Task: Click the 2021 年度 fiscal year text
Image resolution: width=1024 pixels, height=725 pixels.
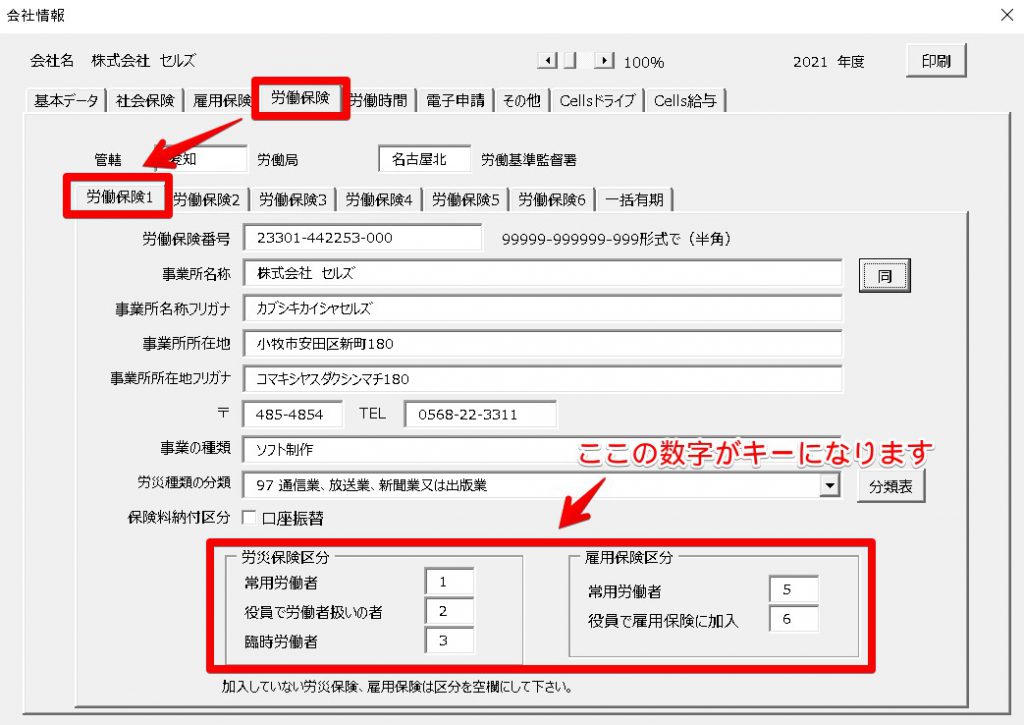Action: (x=828, y=62)
